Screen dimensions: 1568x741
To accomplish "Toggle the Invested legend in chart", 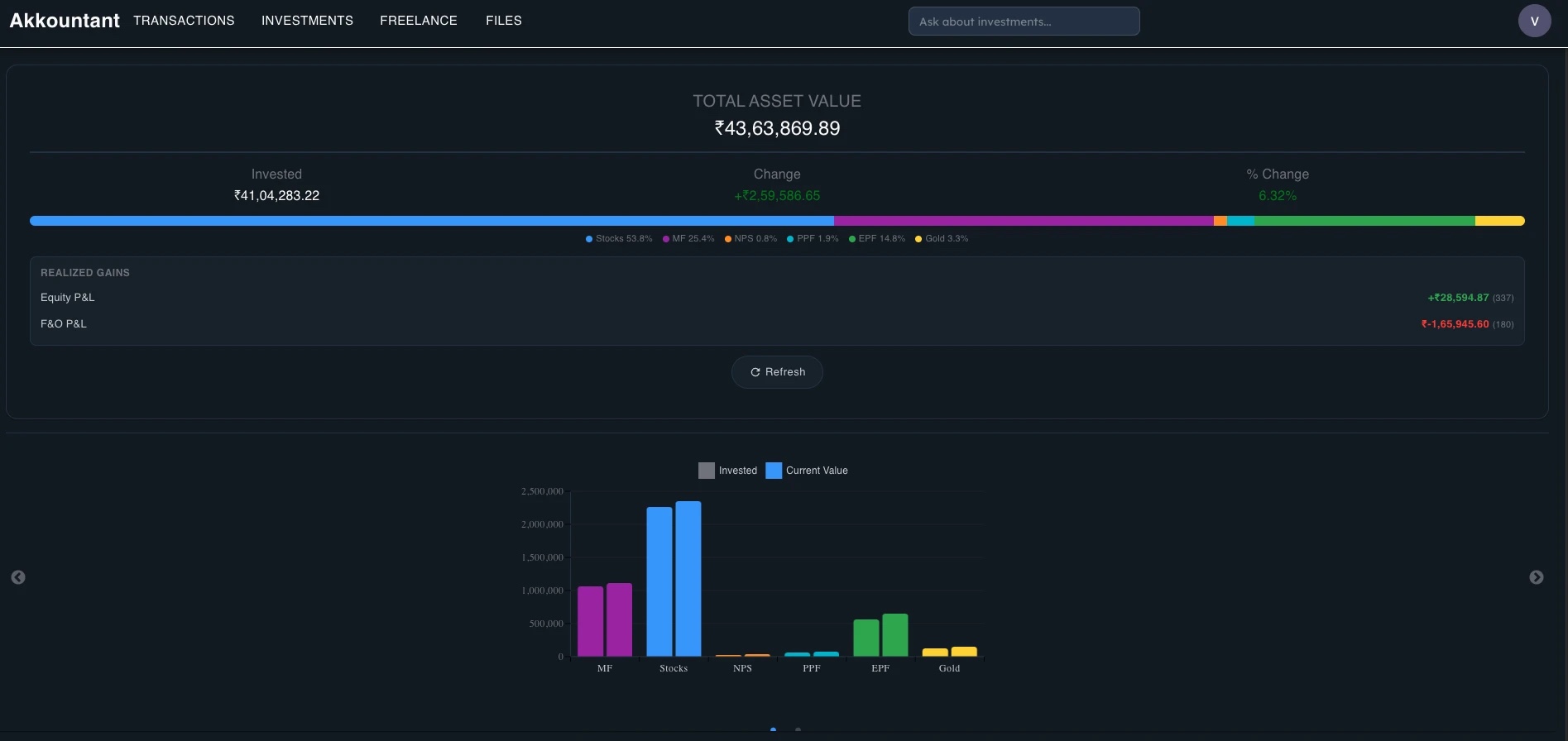I will pyautogui.click(x=728, y=471).
